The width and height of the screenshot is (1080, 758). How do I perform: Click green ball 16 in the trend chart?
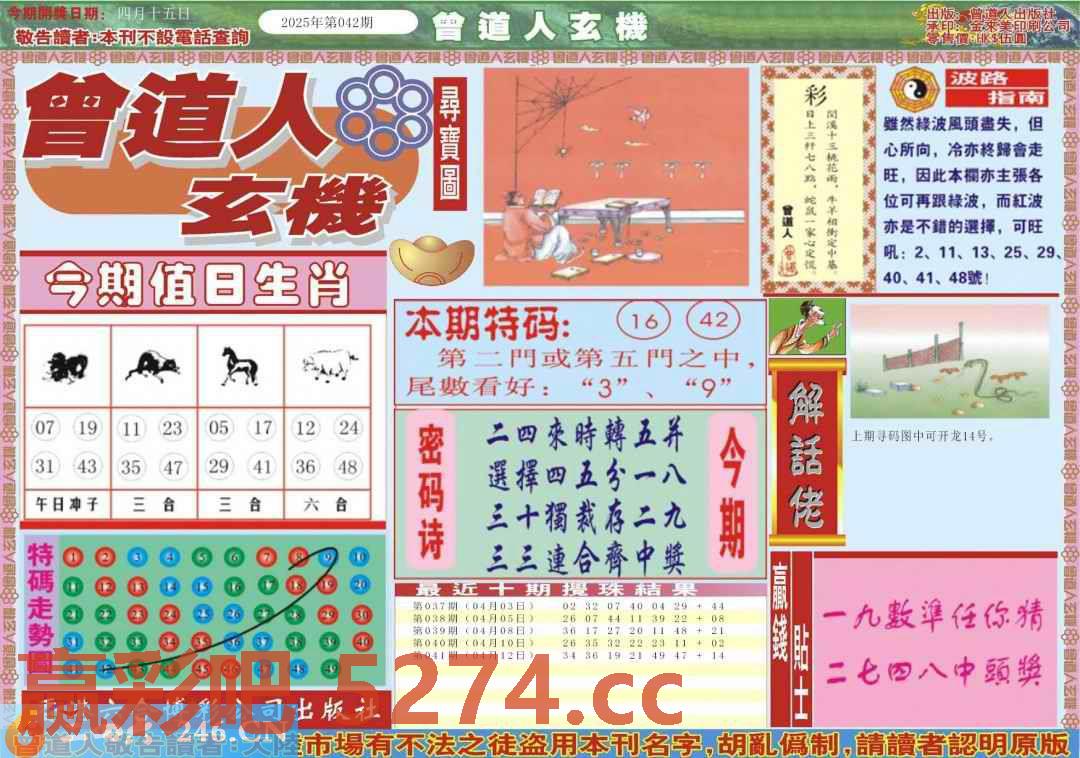point(234,587)
